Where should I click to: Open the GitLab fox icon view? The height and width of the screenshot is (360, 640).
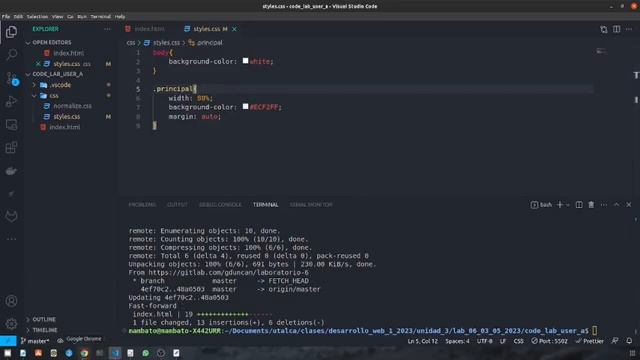(x=11, y=216)
